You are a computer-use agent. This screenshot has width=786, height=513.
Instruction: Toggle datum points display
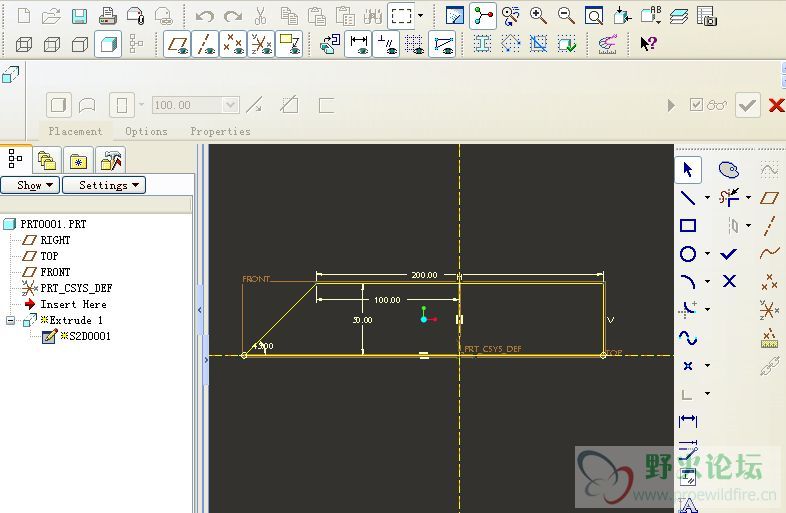(x=233, y=45)
